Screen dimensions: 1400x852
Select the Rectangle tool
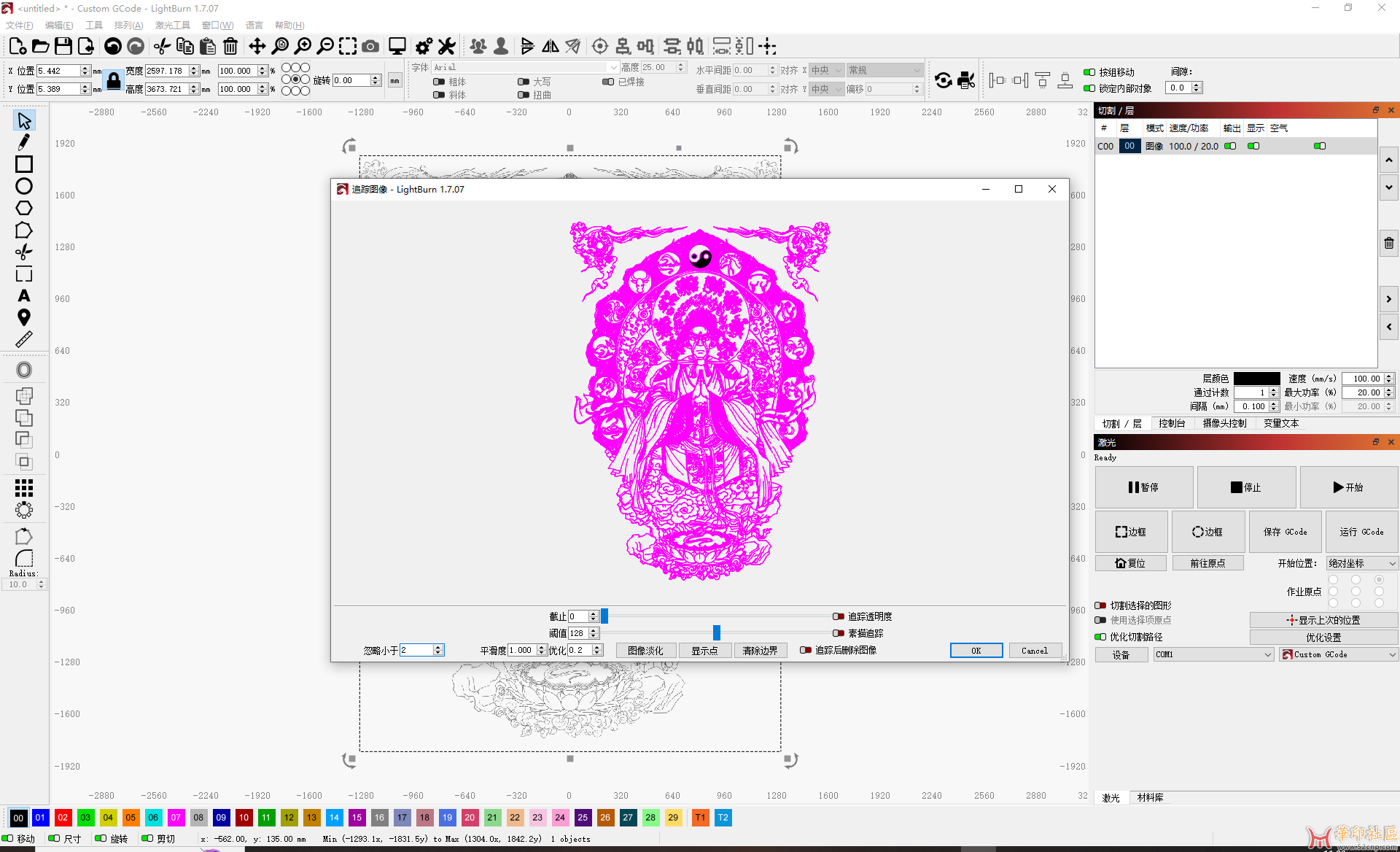point(24,164)
